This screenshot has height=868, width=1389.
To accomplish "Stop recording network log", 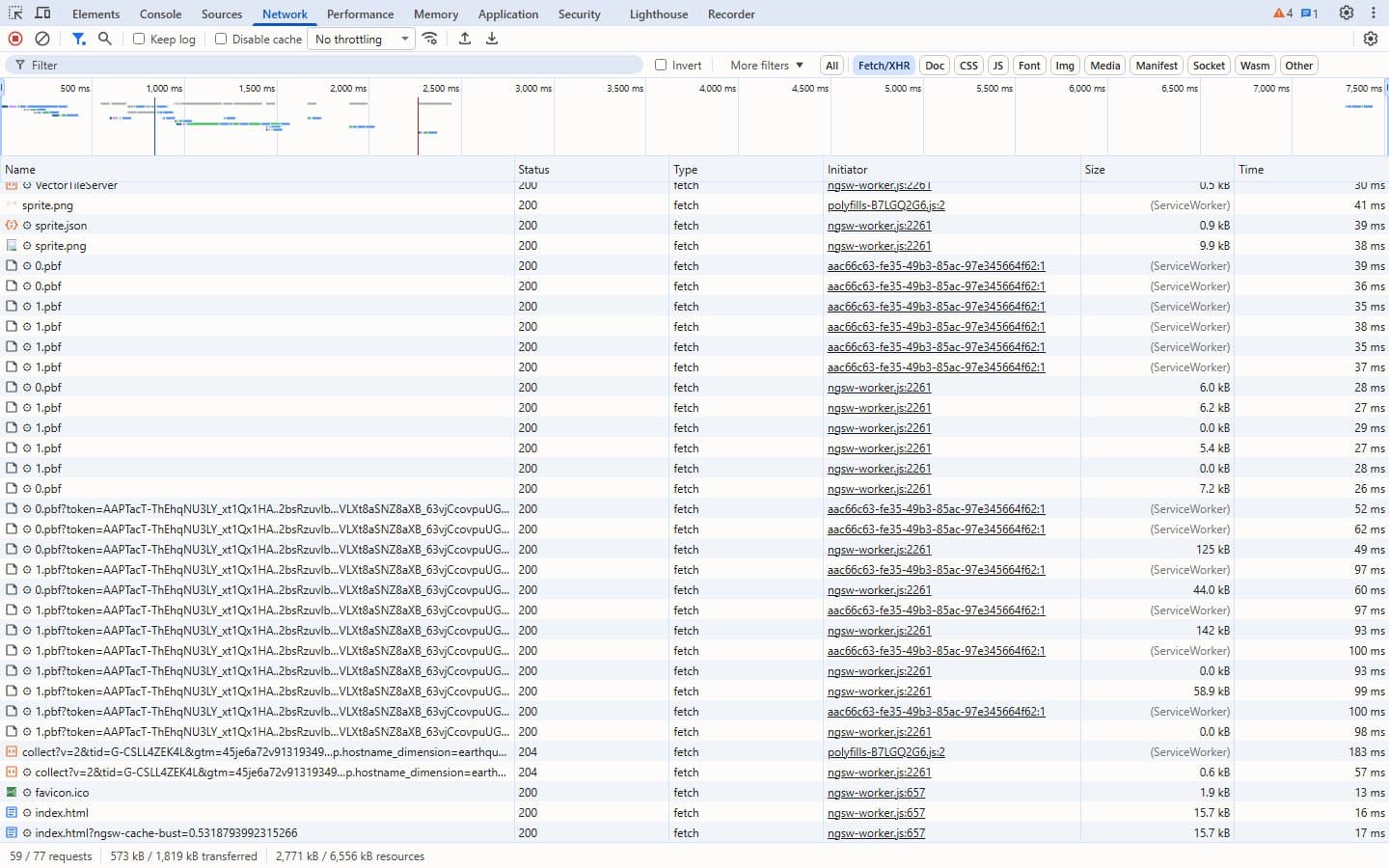I will point(15,39).
